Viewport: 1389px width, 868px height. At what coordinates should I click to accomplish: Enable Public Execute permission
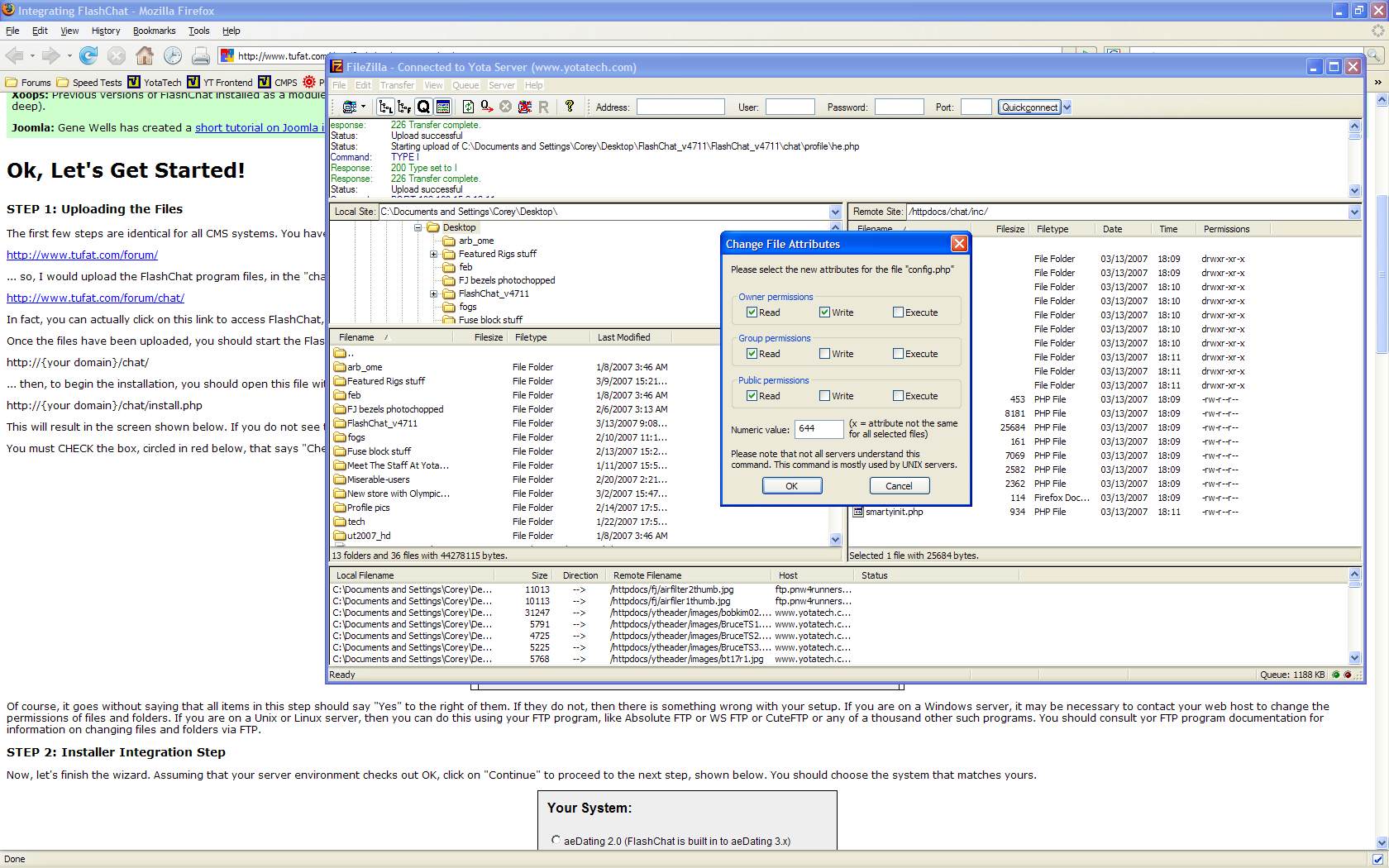coord(898,396)
